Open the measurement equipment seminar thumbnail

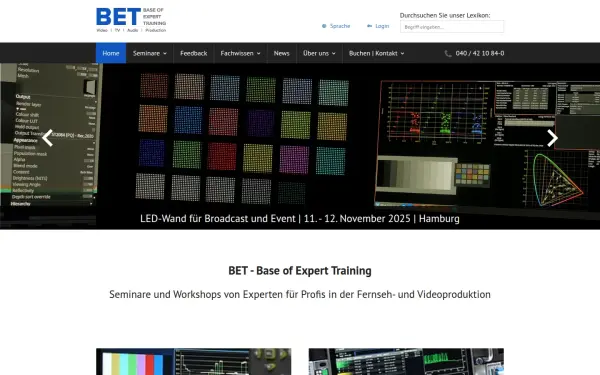(406, 362)
